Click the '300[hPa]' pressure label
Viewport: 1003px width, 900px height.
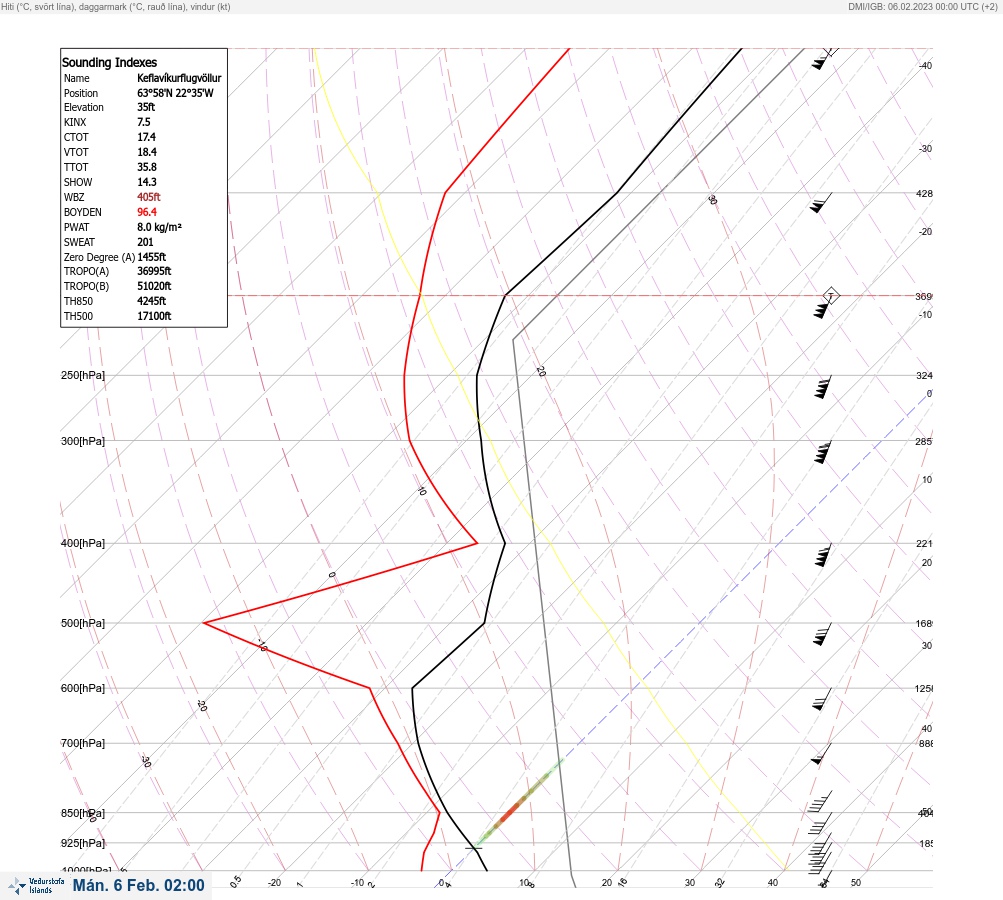(83, 441)
